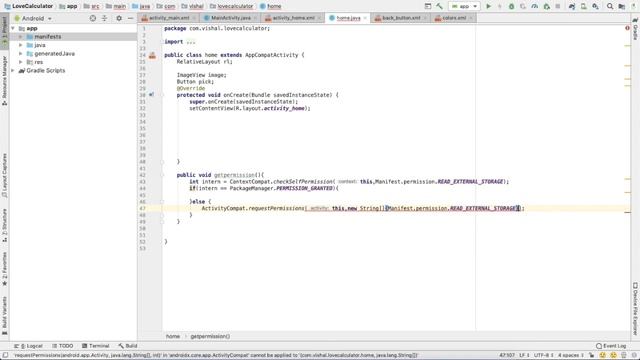Expand the generatedJava folder
Screen dimensions: 640x360
(x=20, y=53)
